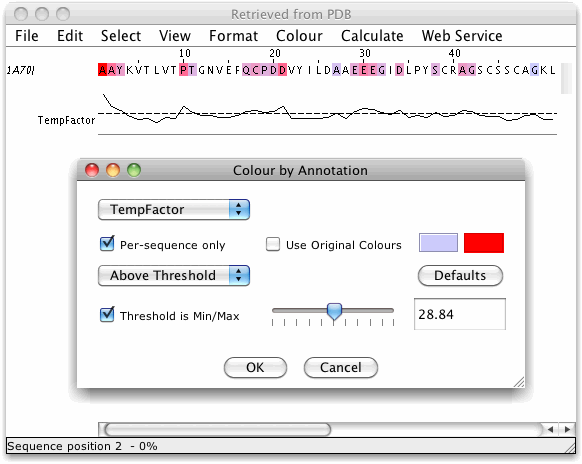Click the green zoom button of Colour by Annotation dialog

[x=134, y=170]
